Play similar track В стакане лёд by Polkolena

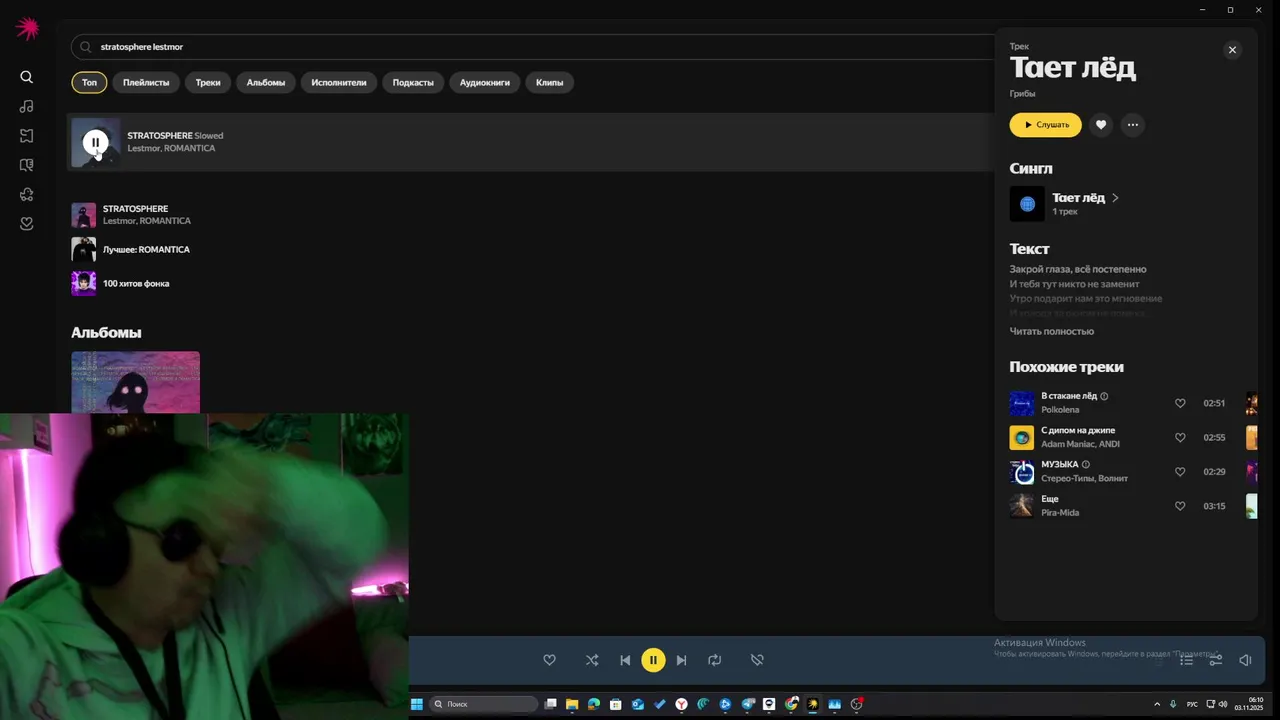[x=1022, y=403]
